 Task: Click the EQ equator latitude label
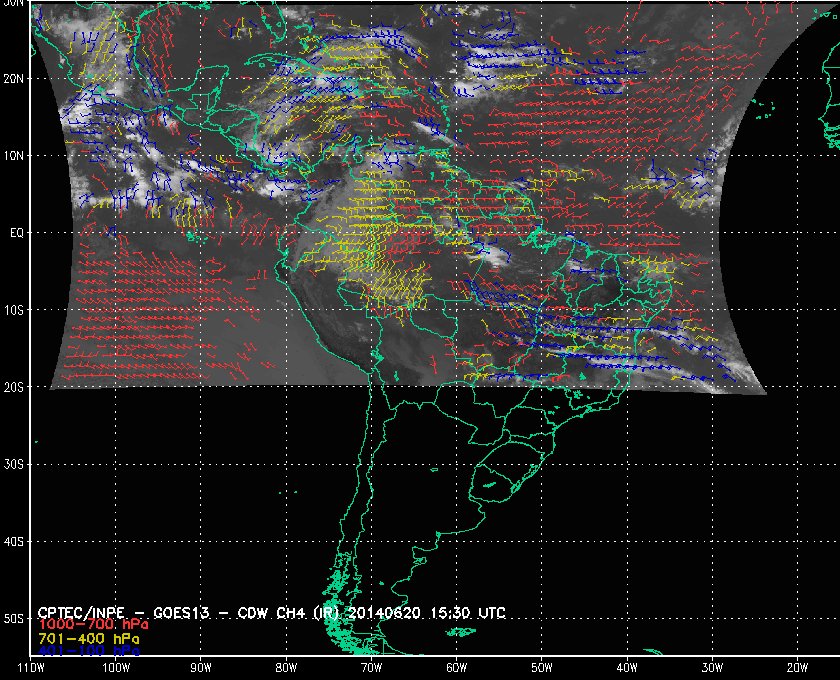pos(16,232)
